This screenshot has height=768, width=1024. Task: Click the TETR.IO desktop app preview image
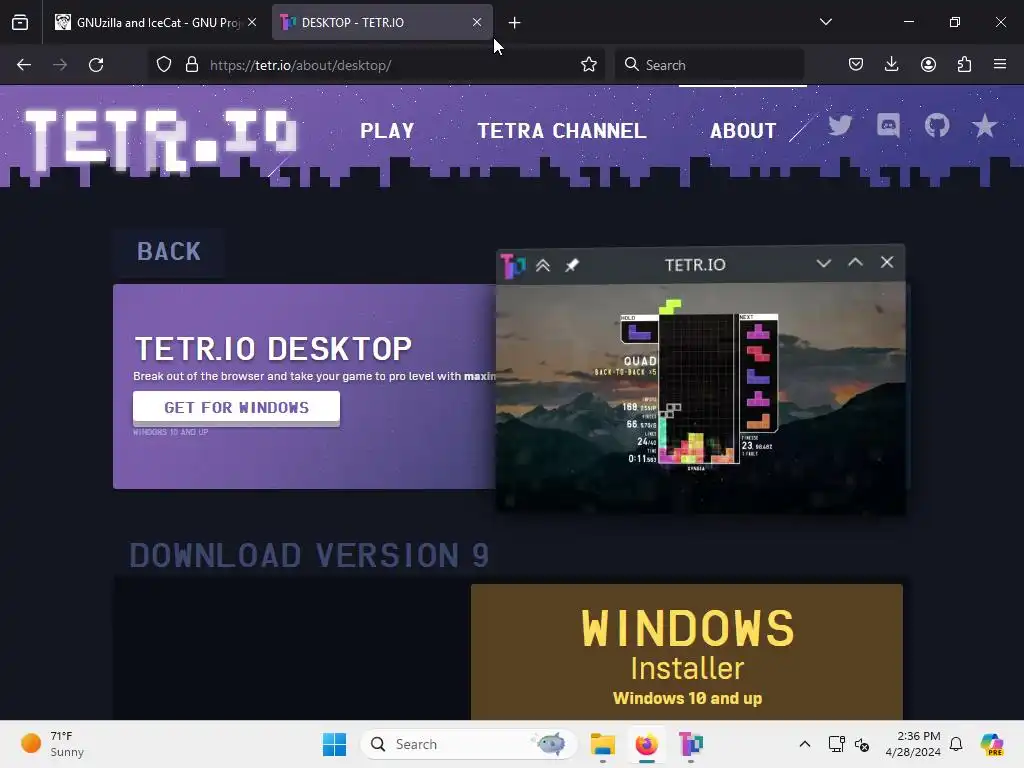(701, 380)
